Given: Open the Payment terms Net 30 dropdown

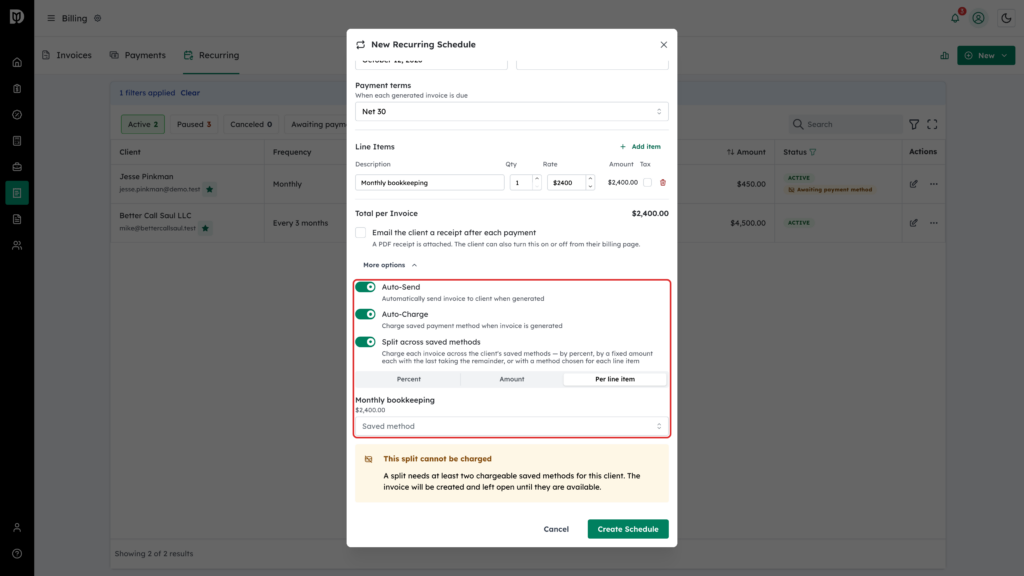Looking at the screenshot, I should tap(511, 112).
